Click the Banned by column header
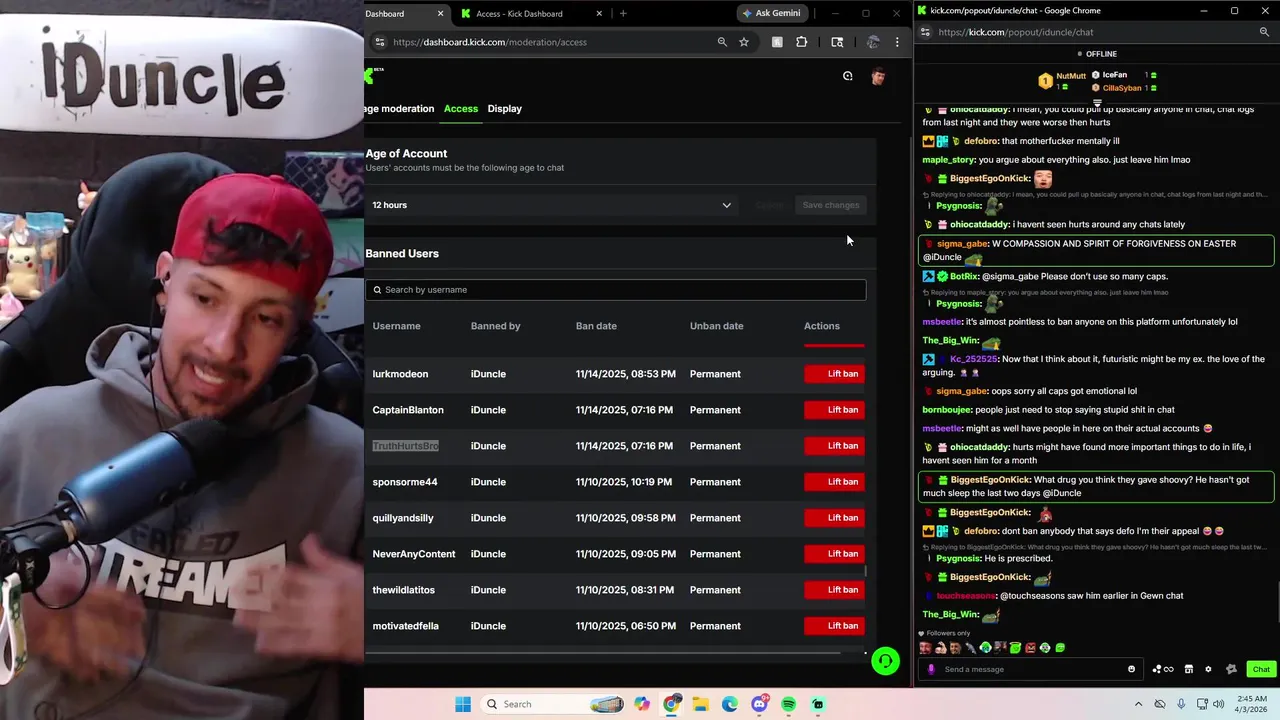This screenshot has width=1280, height=720. coord(496,326)
